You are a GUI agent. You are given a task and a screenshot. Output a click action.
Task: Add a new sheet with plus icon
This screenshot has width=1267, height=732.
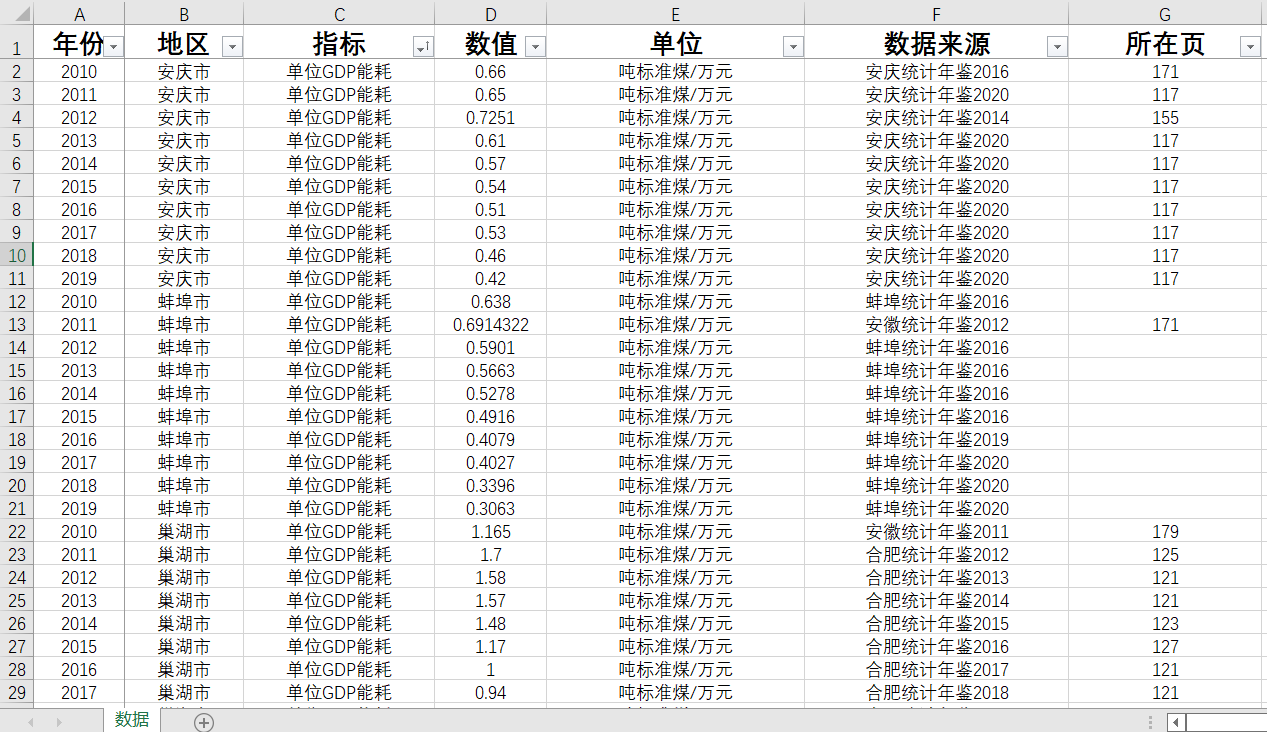point(204,722)
